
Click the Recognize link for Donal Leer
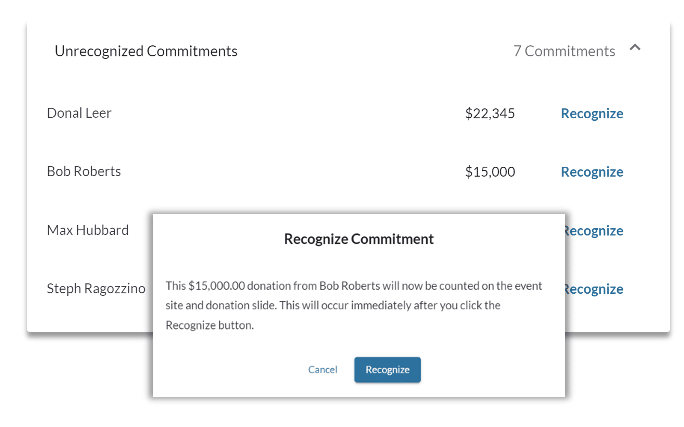tap(592, 113)
